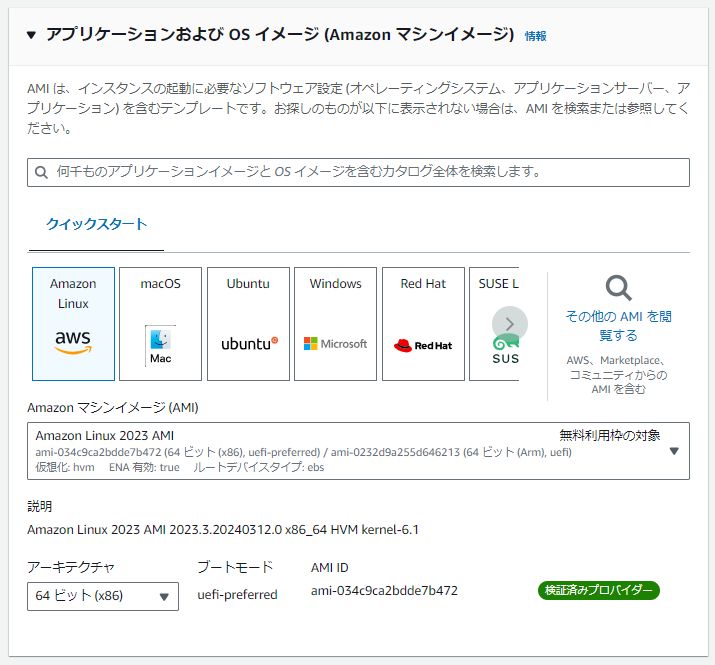Click the Amazon Linux 2023 AMI description text
This screenshot has height=665, width=715.
(223, 530)
